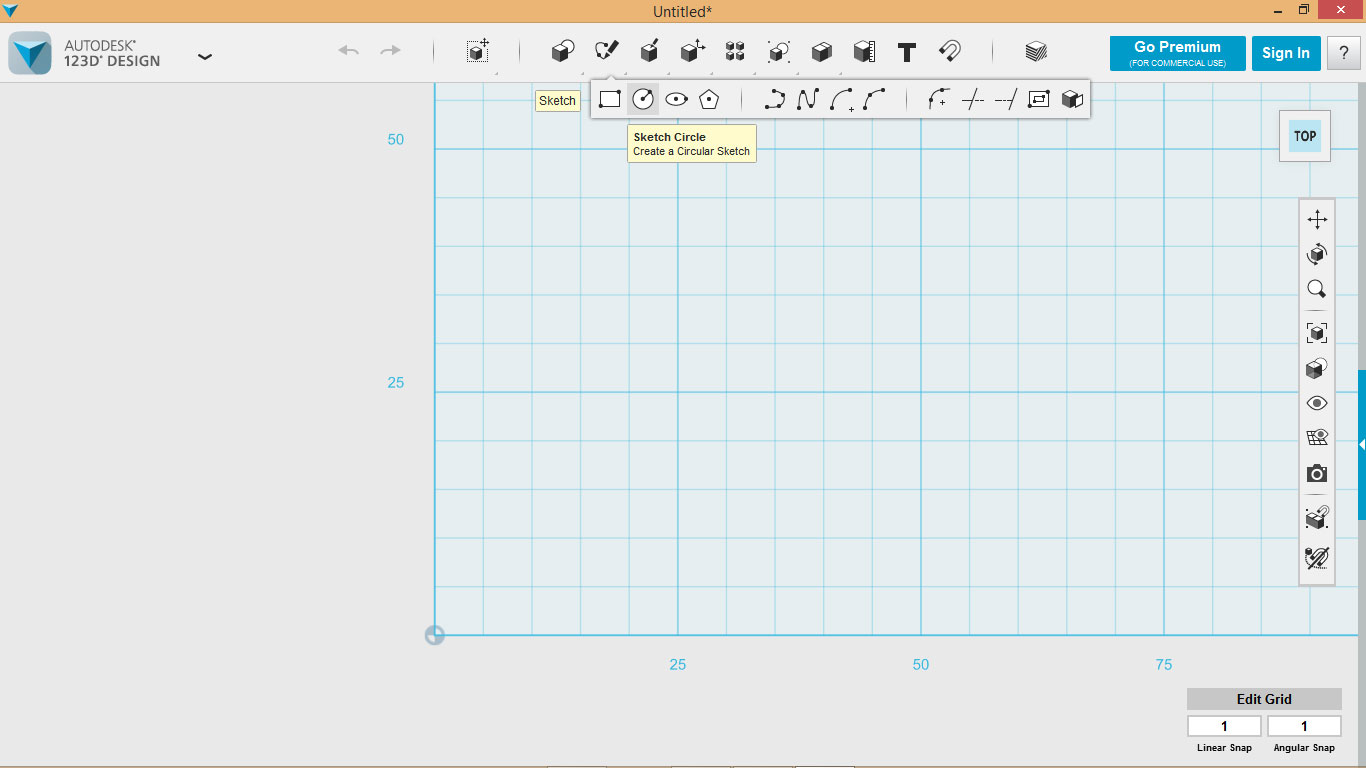Click the TOP view cube label

click(1304, 136)
